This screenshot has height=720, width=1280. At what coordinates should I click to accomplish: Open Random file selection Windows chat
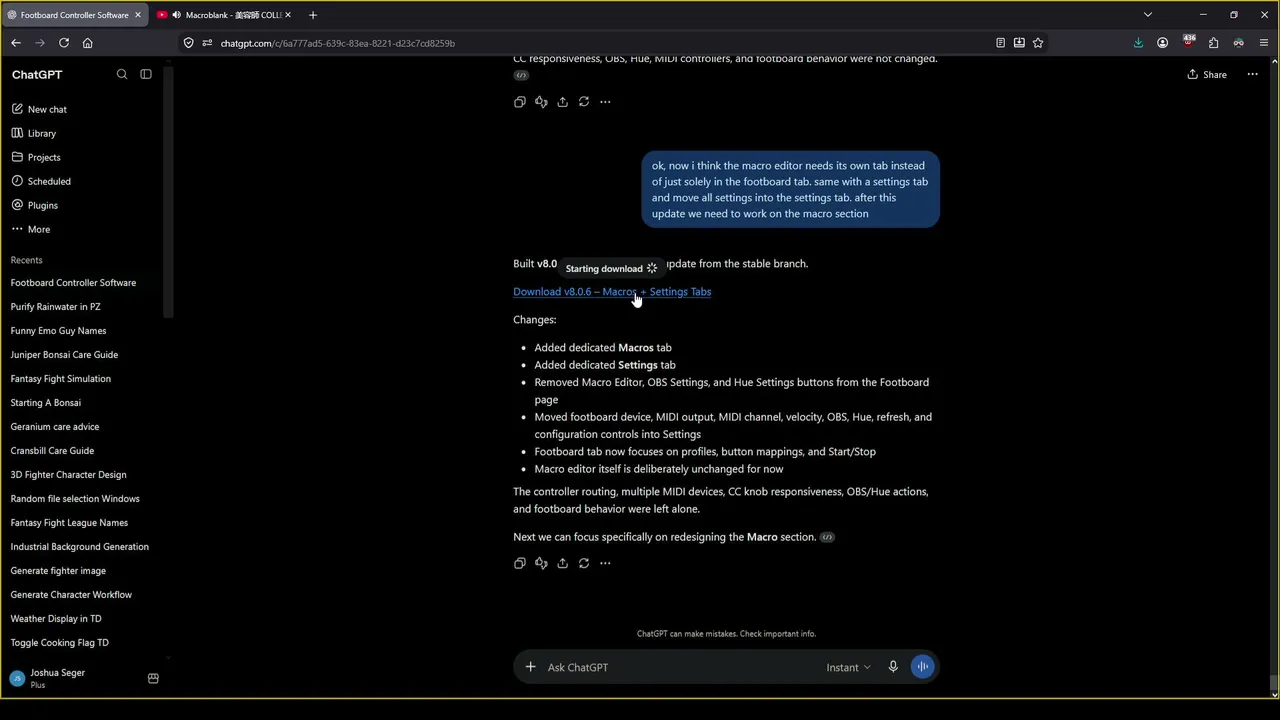coord(75,499)
